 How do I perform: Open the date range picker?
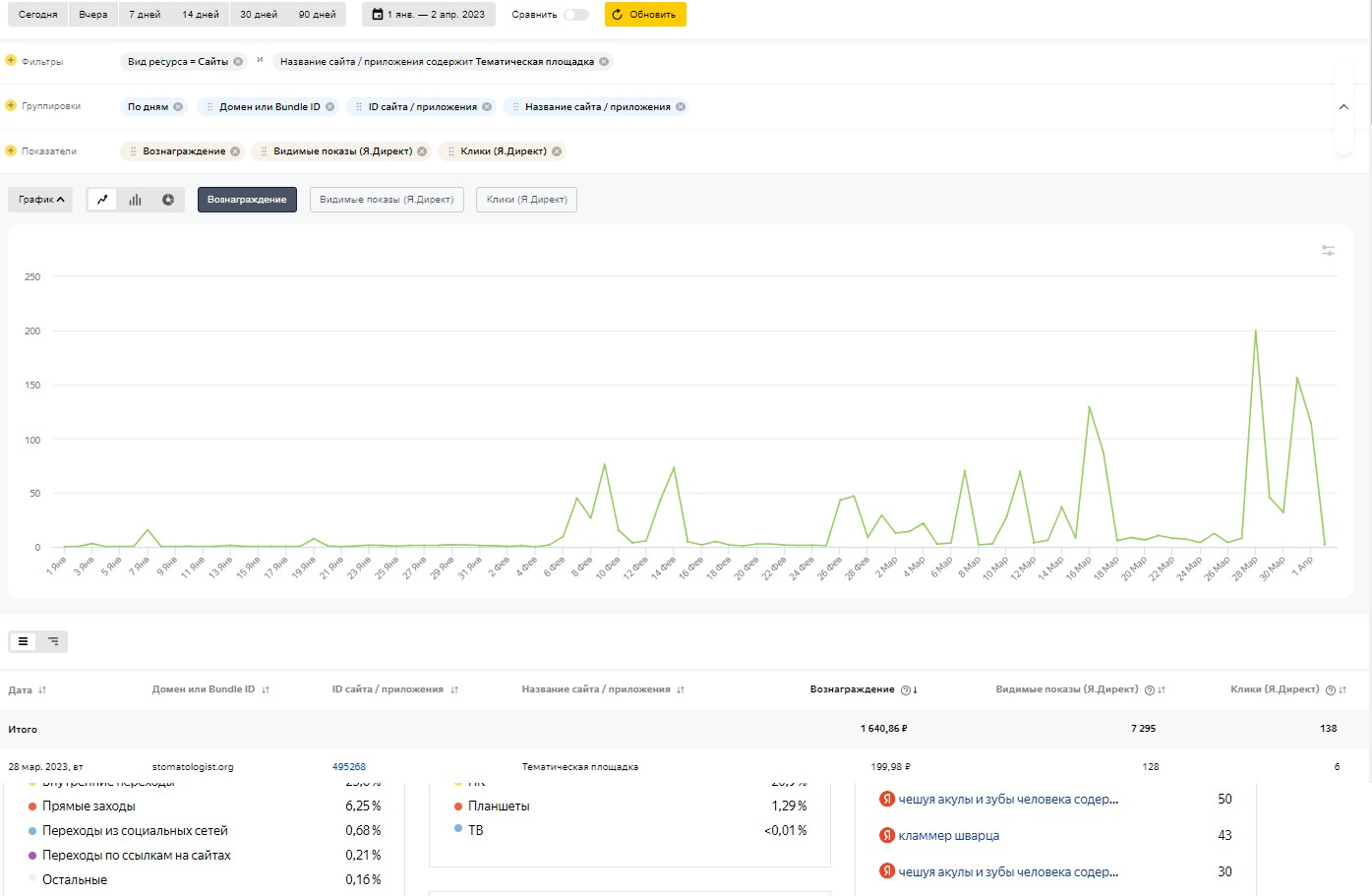[428, 15]
